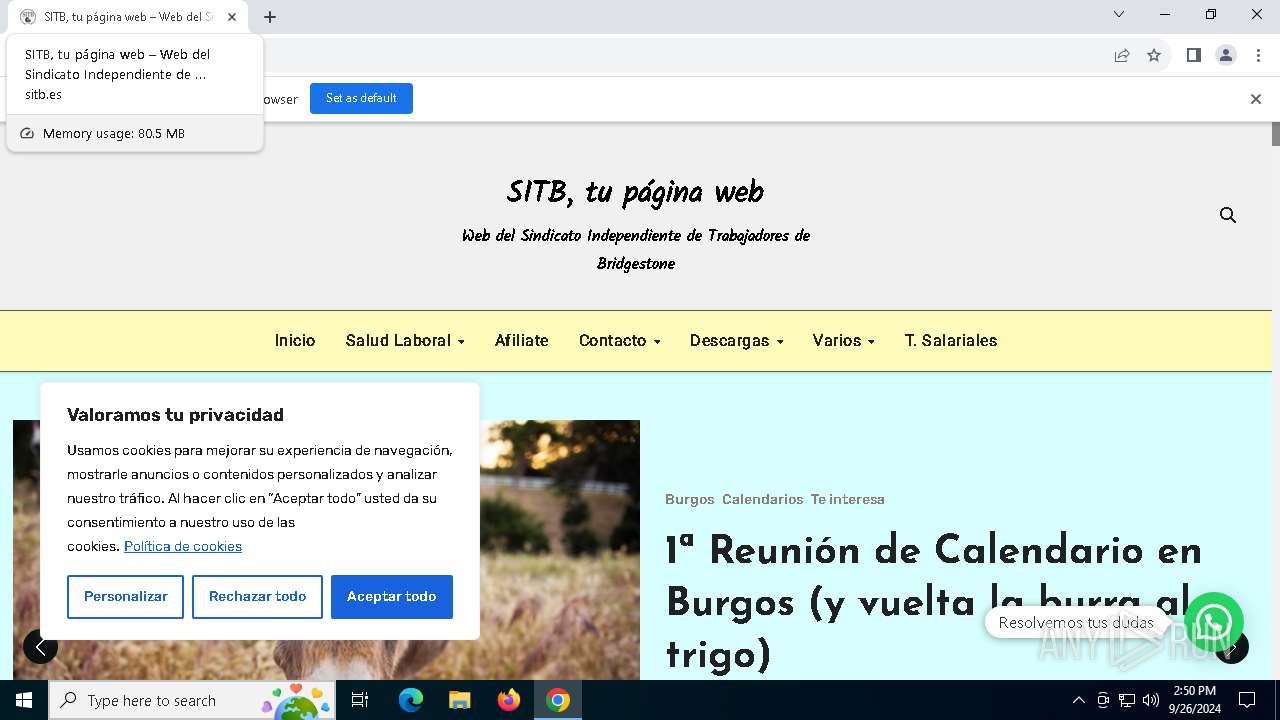Screen dimensions: 1280x720
Task: Expand the Varios dropdown menu
Action: coord(843,341)
